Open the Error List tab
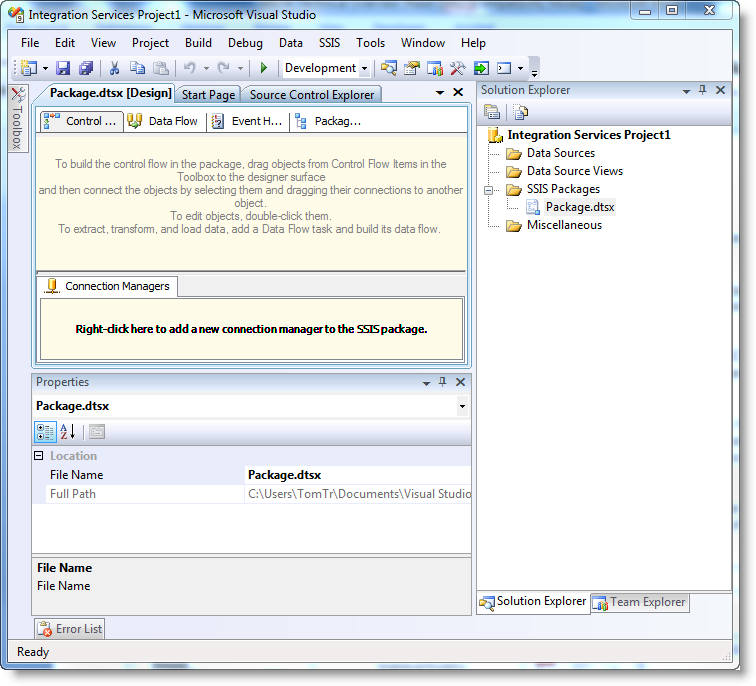Image resolution: width=756 pixels, height=686 pixels. [70, 629]
